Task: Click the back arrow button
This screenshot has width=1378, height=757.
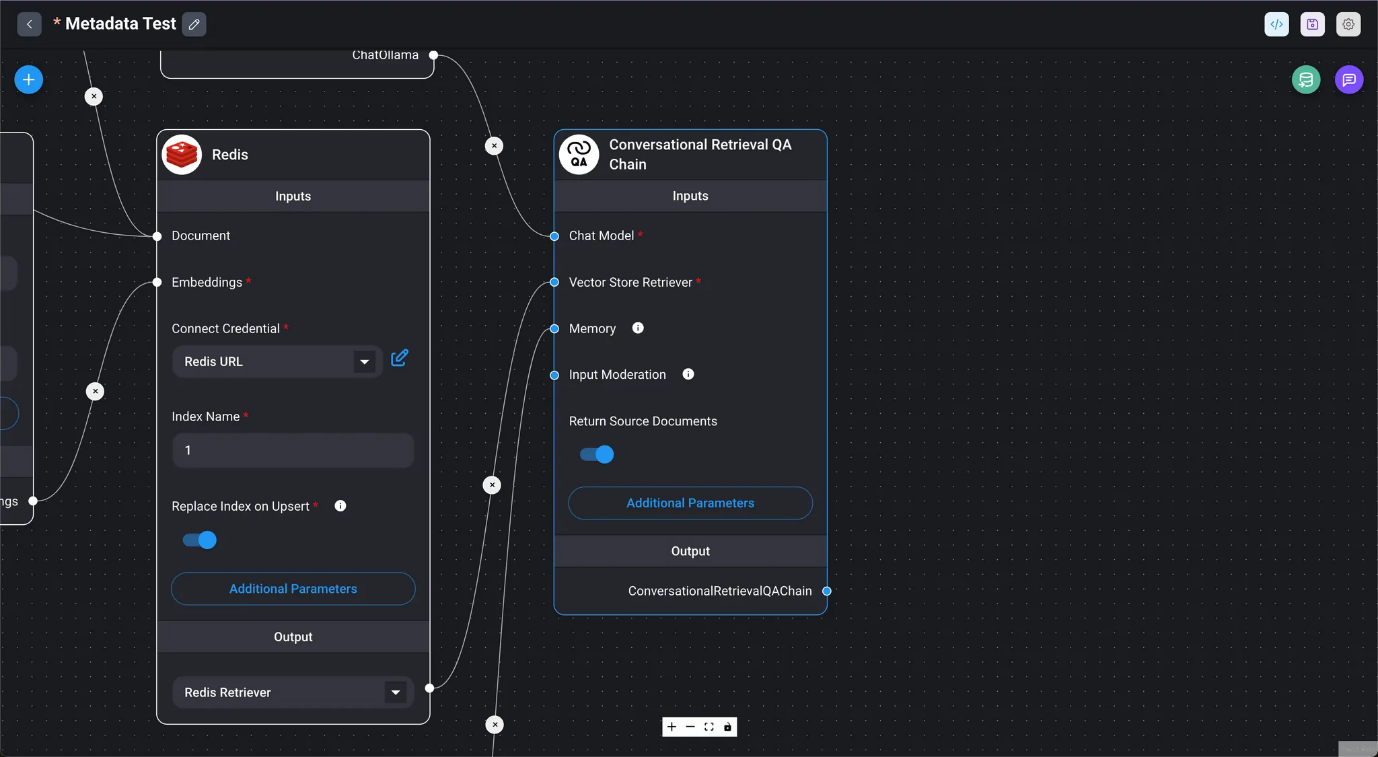Action: tap(29, 24)
